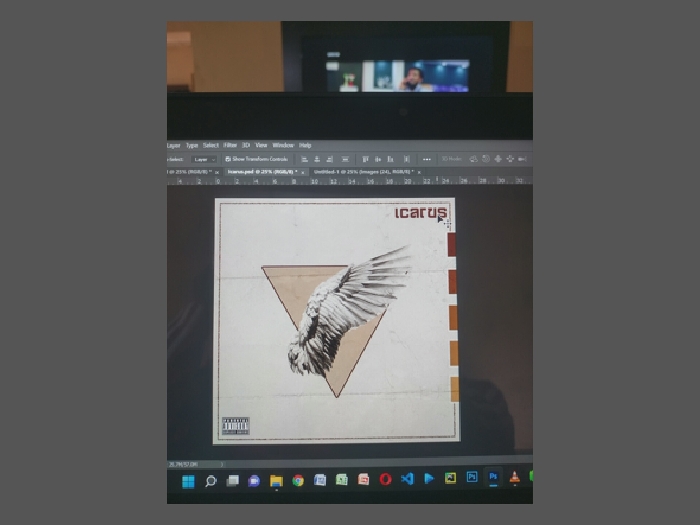The height and width of the screenshot is (525, 700).
Task: Align top edges of layers
Action: [365, 159]
